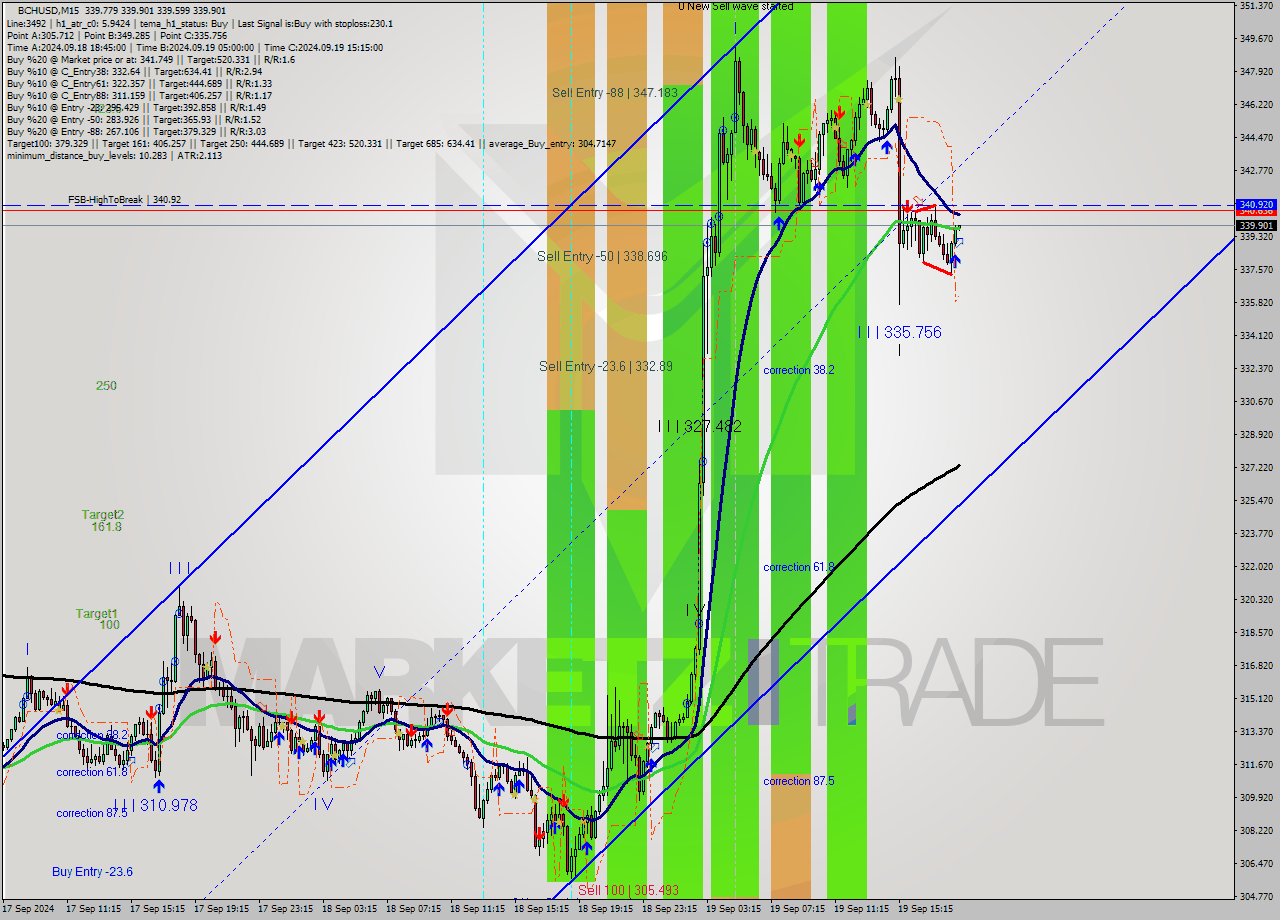Click the 'Target2' fib label

(x=103, y=515)
